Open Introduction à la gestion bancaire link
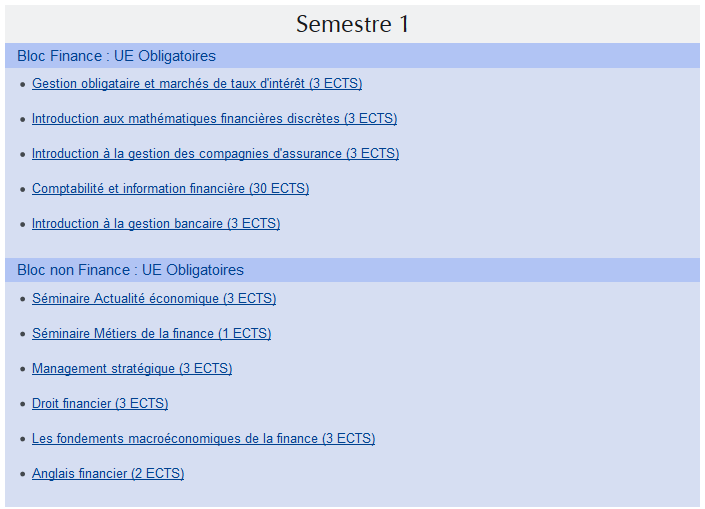705x509 pixels. 156,224
